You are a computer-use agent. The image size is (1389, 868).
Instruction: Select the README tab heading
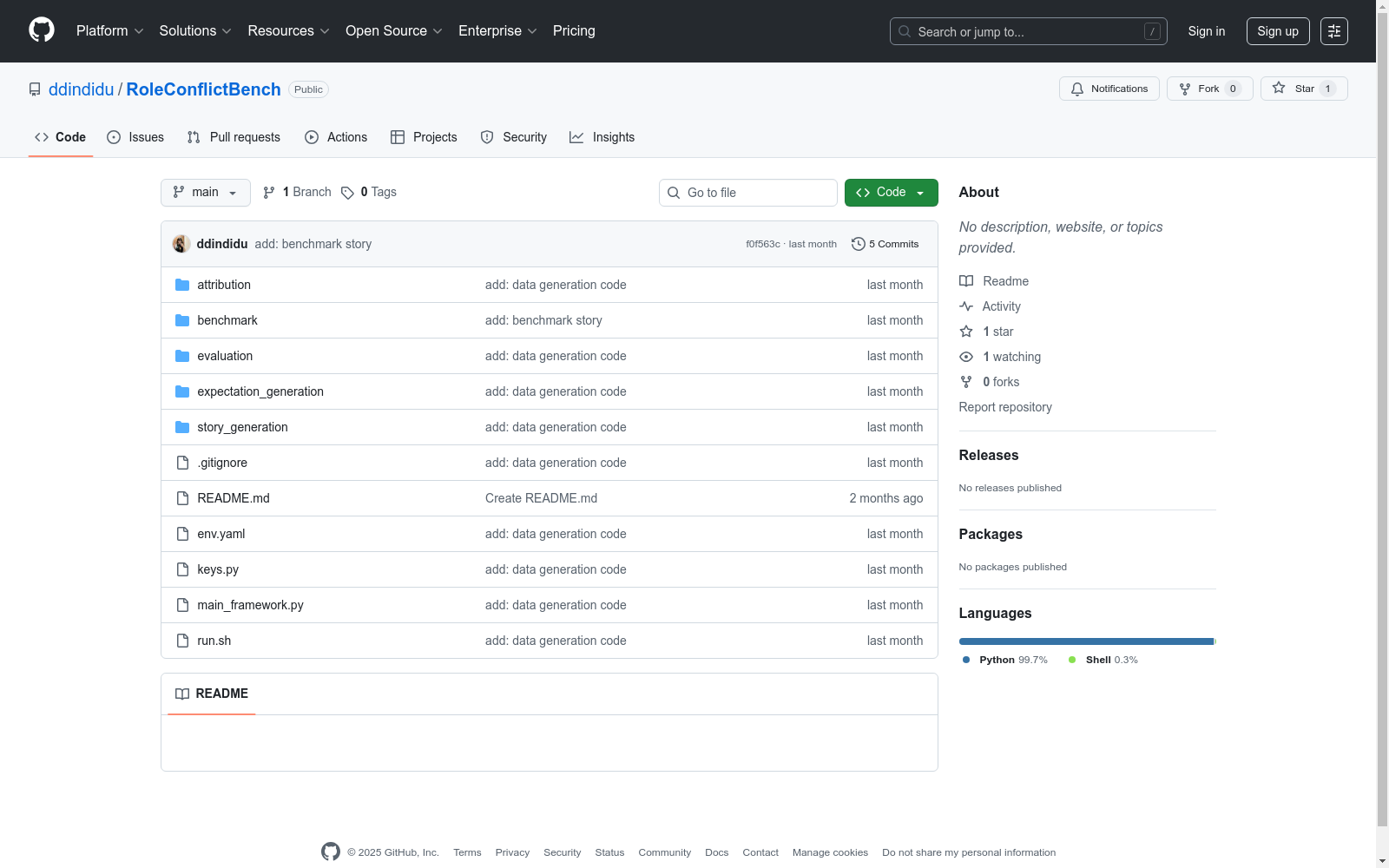[x=212, y=694]
